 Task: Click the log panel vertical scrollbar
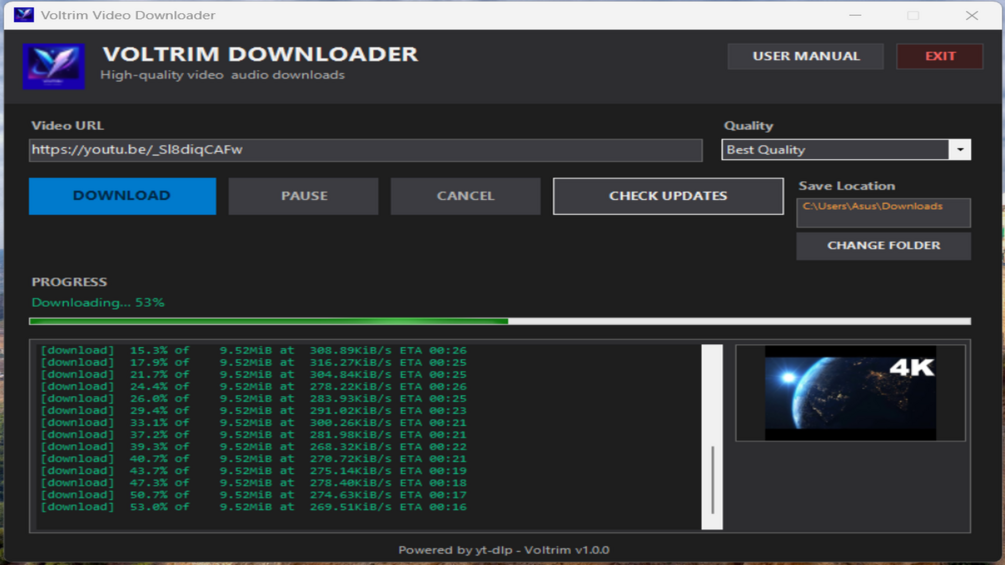[712, 437]
